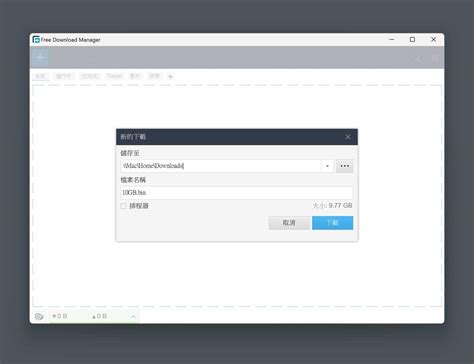Screen dimensions: 474x364
Task: Click the add new download plus button
Action: pos(40,58)
